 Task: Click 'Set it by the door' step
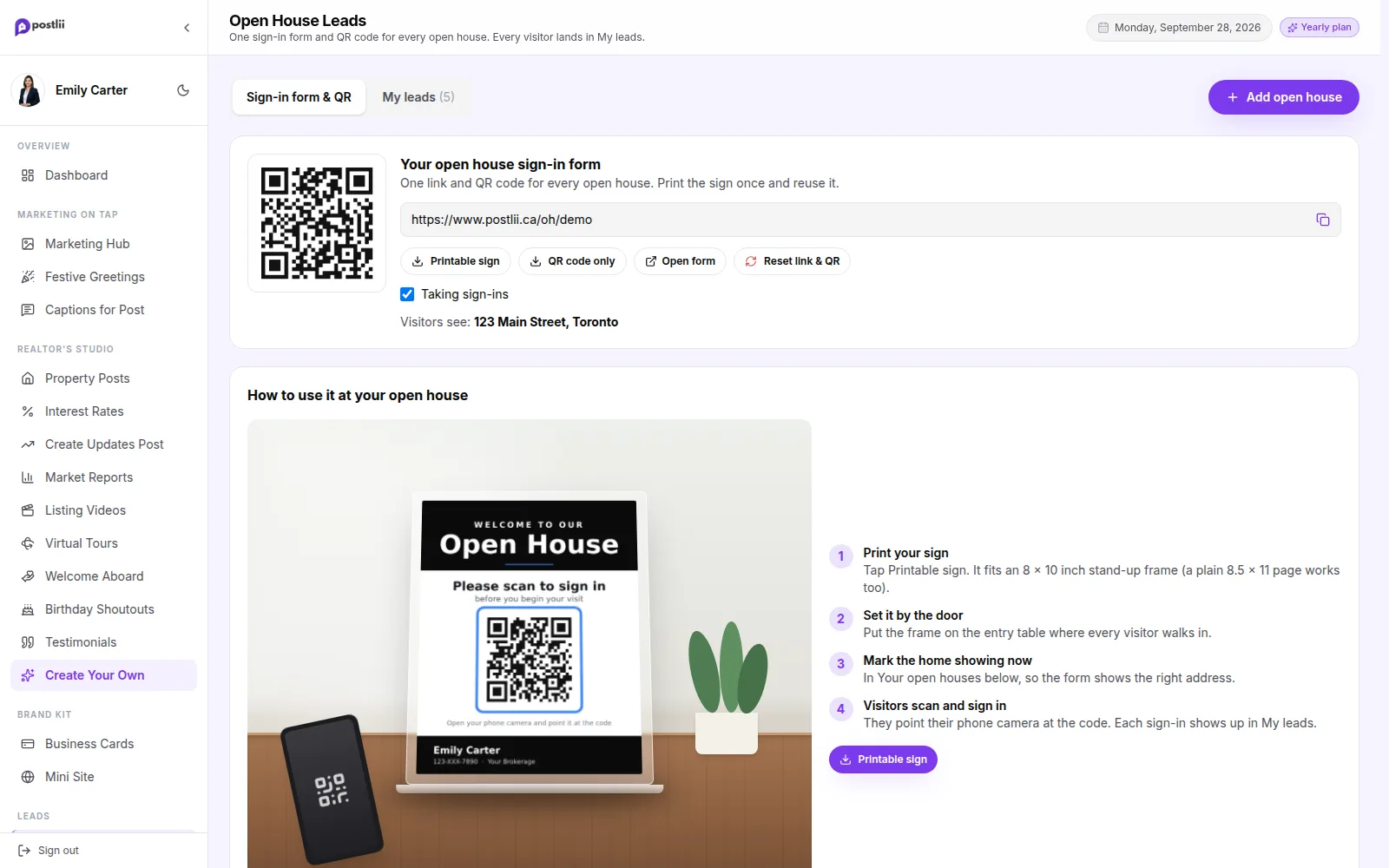pyautogui.click(x=913, y=615)
